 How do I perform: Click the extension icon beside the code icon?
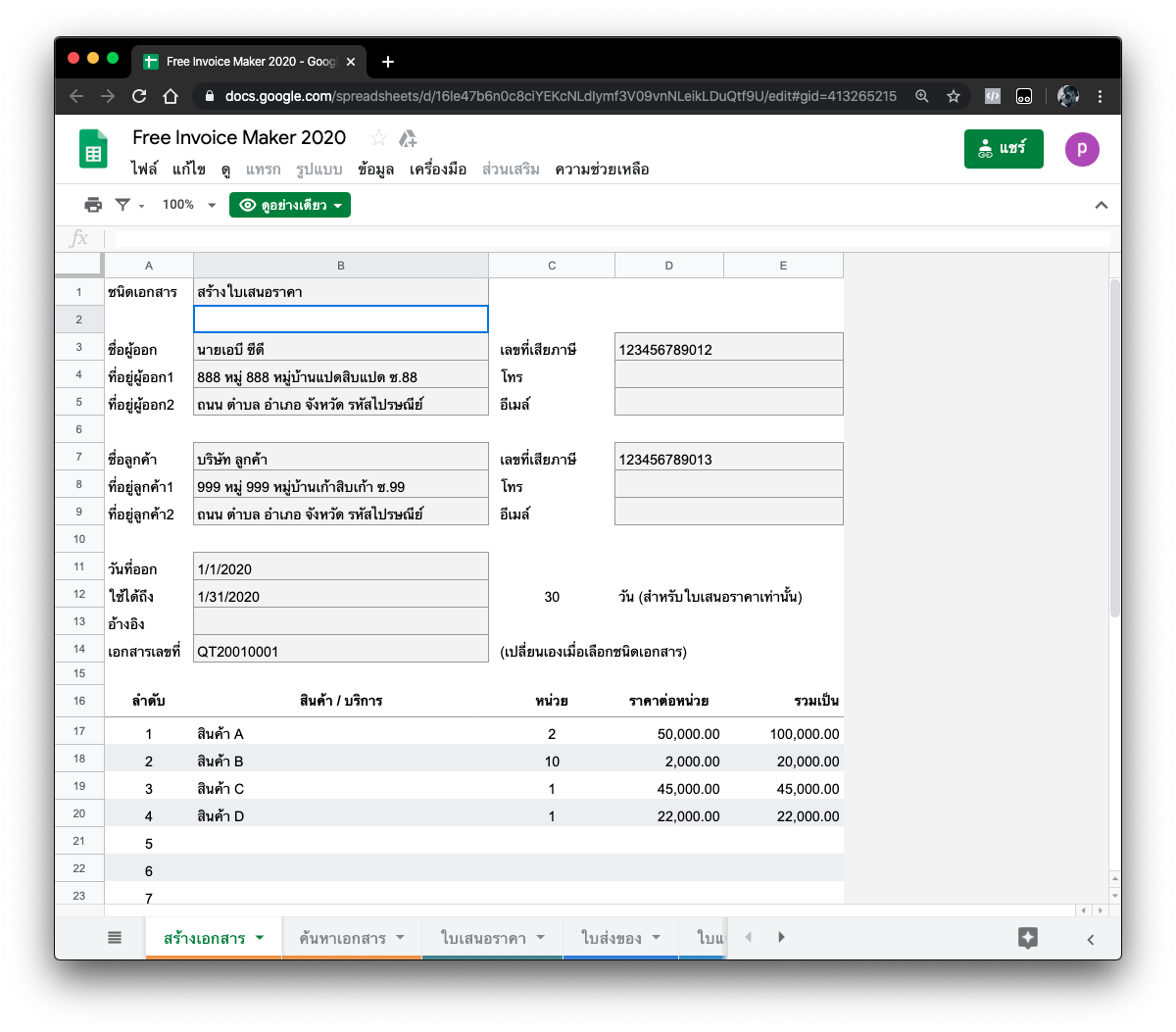tap(1024, 96)
